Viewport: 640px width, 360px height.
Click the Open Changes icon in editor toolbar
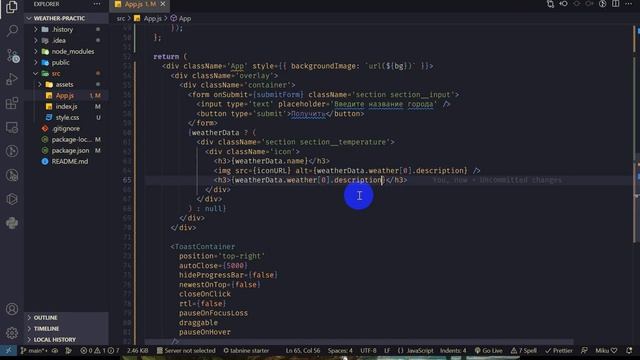550,4
